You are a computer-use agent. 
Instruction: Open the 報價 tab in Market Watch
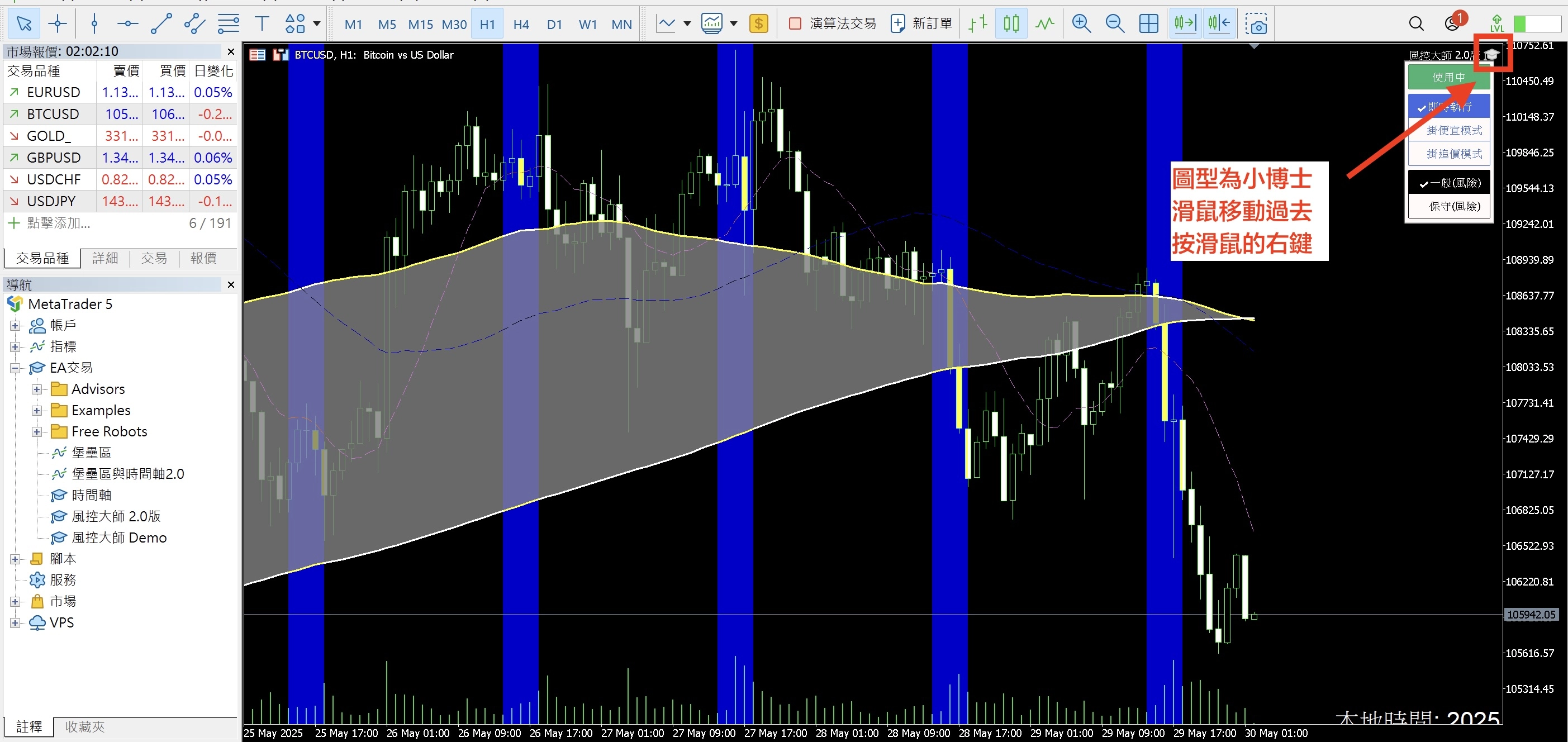pos(203,258)
